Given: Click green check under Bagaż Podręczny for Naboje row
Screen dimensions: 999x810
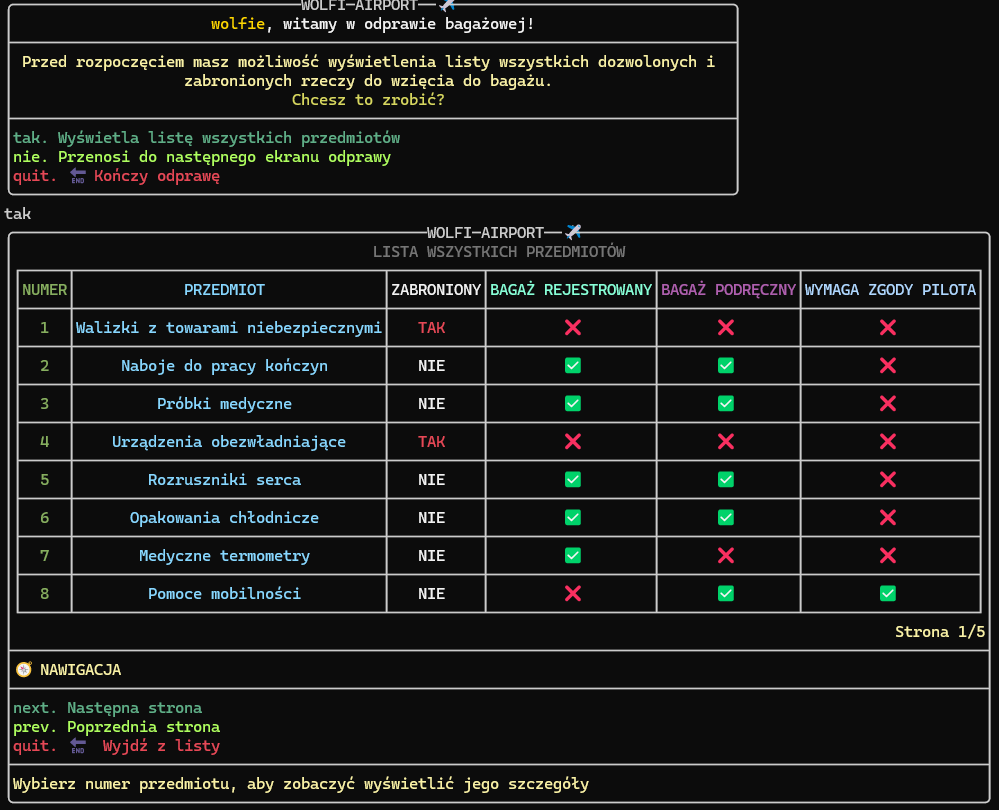Looking at the screenshot, I should 726,365.
